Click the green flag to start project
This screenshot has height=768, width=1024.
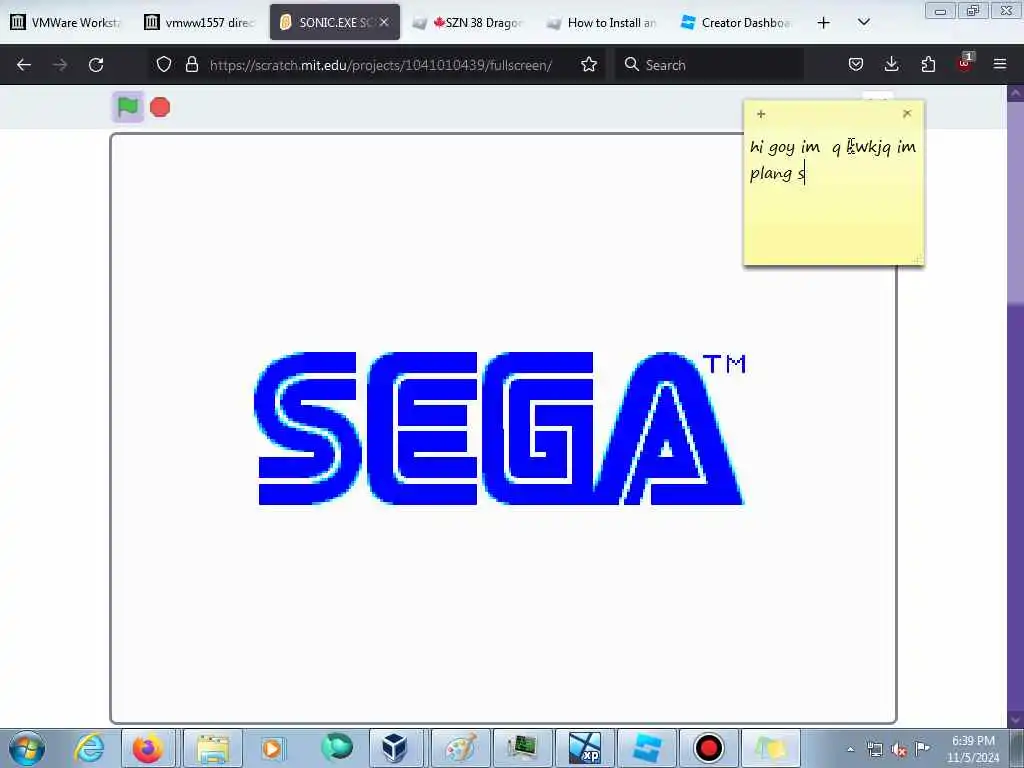(x=127, y=106)
